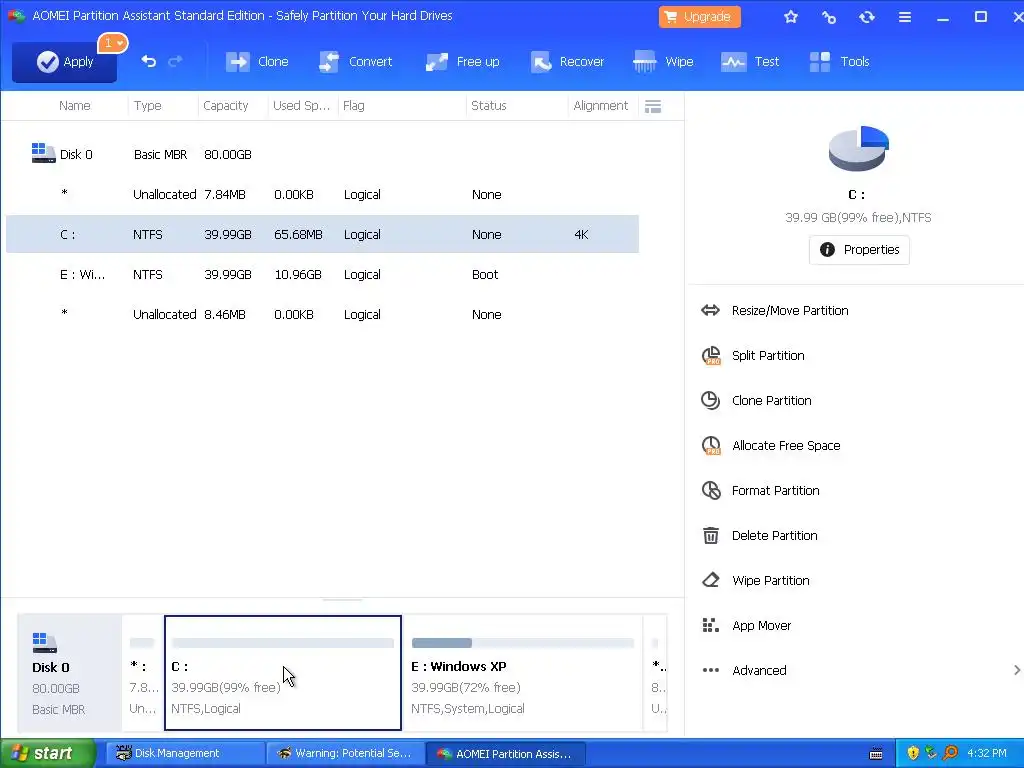
Task: Select the last unallocated block in disk map
Action: [655, 673]
